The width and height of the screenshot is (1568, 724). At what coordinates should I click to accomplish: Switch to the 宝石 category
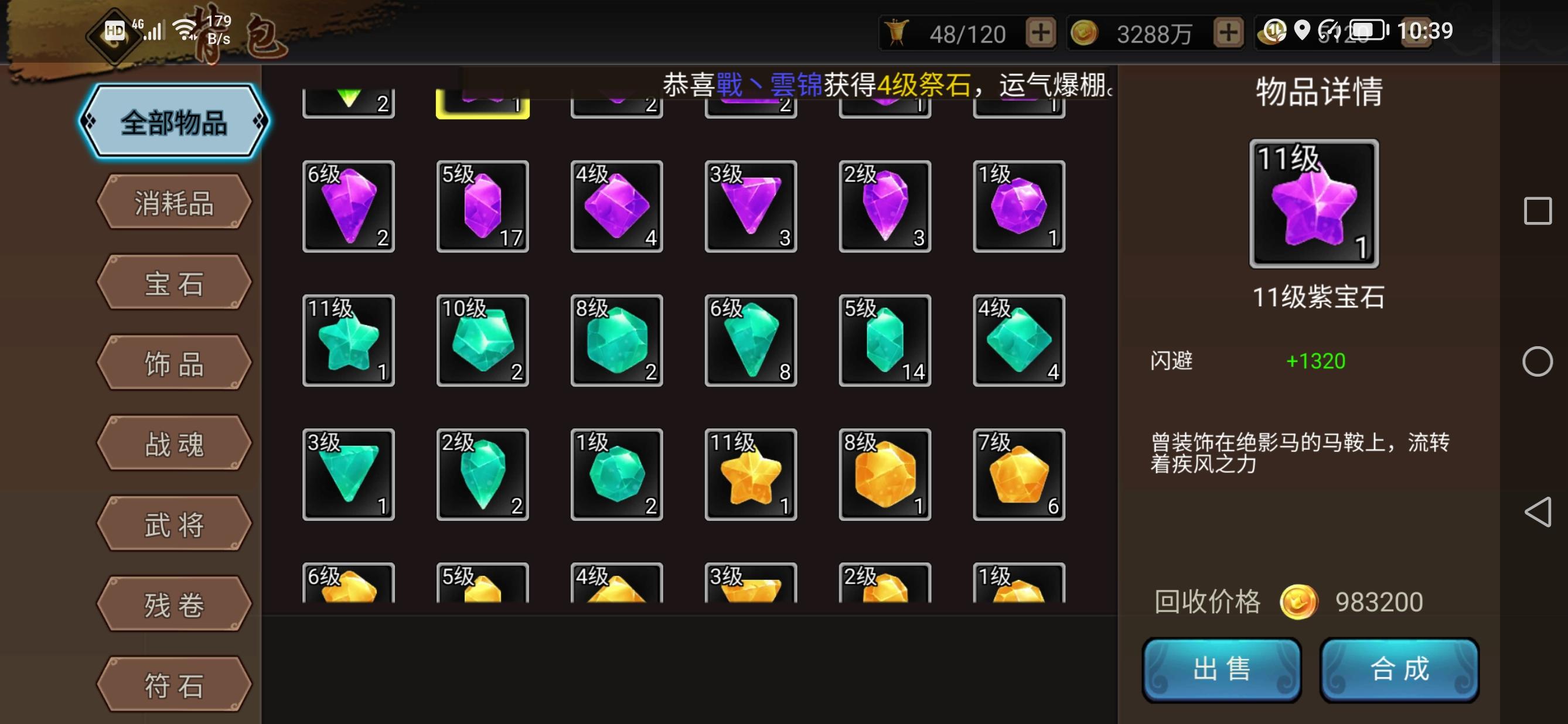(x=174, y=283)
